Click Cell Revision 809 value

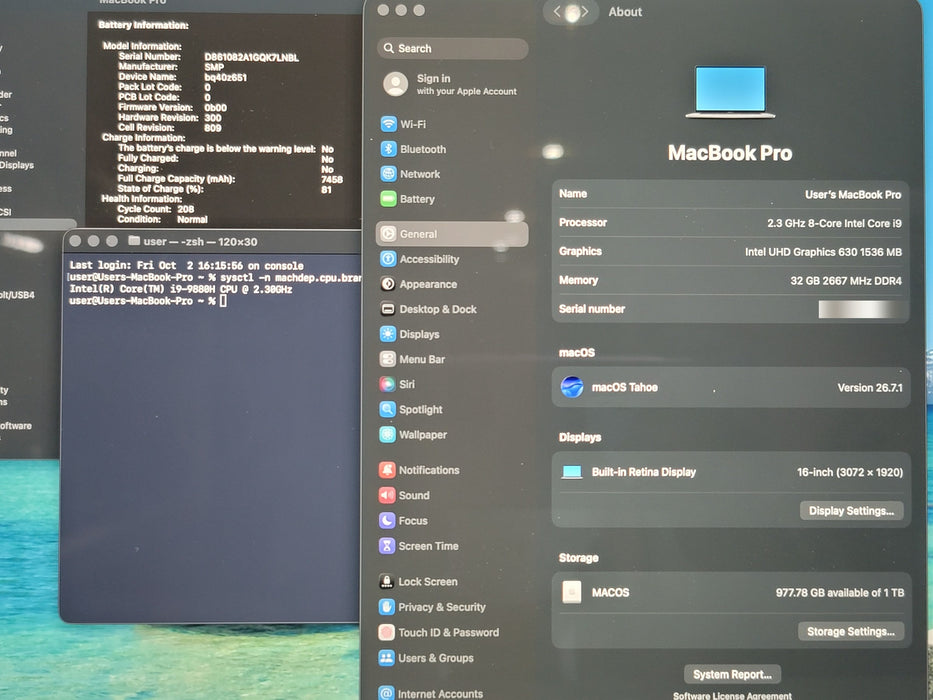[x=212, y=128]
